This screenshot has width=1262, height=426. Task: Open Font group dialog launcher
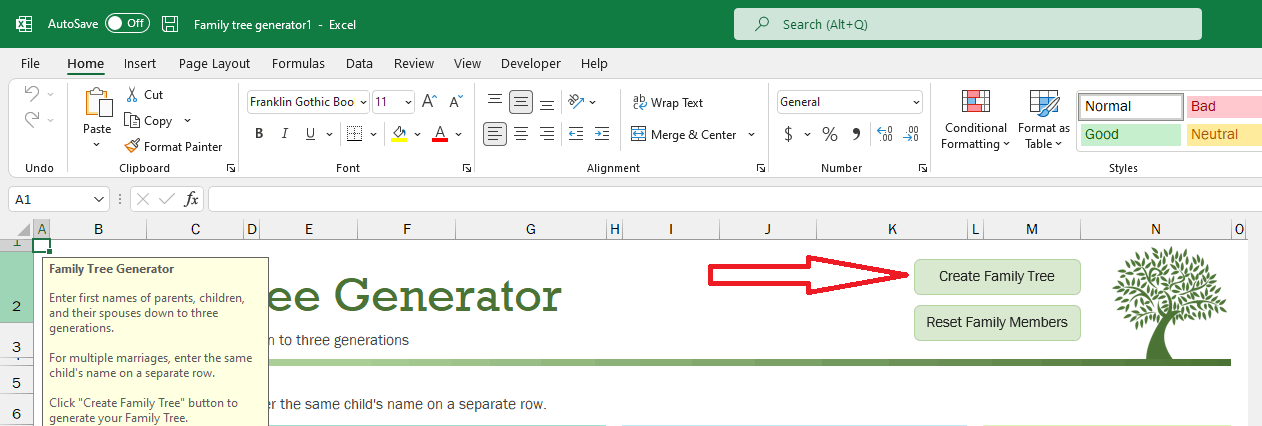[x=468, y=169]
